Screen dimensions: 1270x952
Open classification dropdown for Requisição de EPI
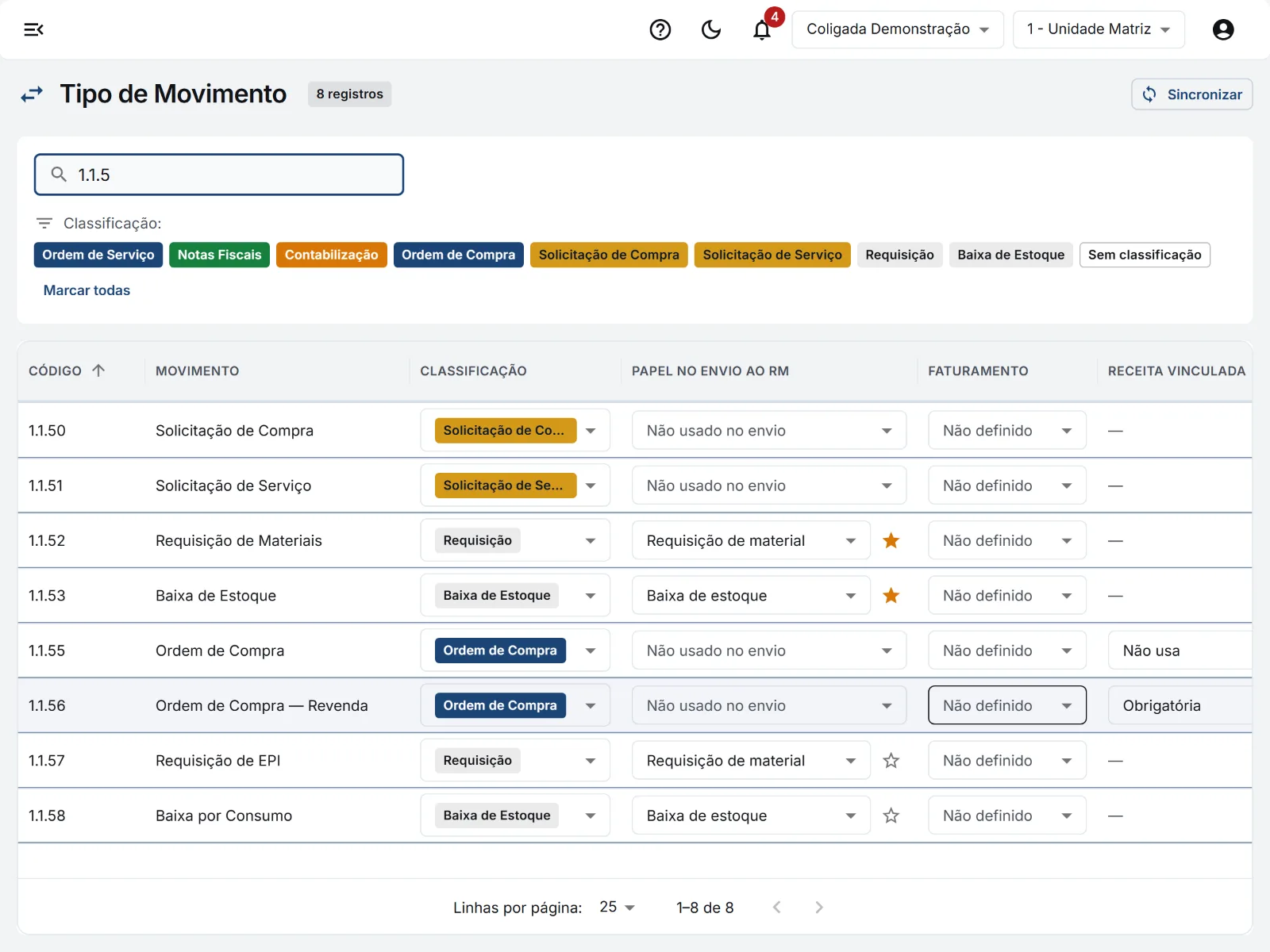click(x=515, y=760)
